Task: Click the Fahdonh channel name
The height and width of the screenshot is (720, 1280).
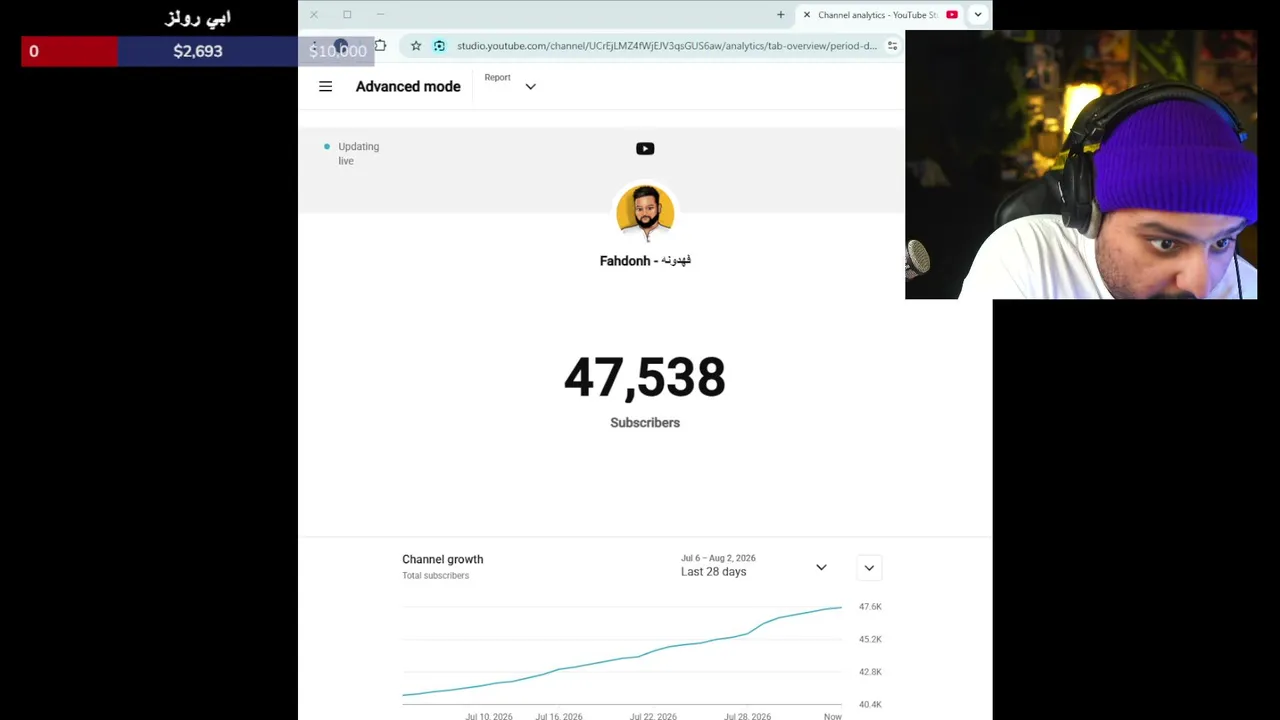Action: pyautogui.click(x=645, y=261)
